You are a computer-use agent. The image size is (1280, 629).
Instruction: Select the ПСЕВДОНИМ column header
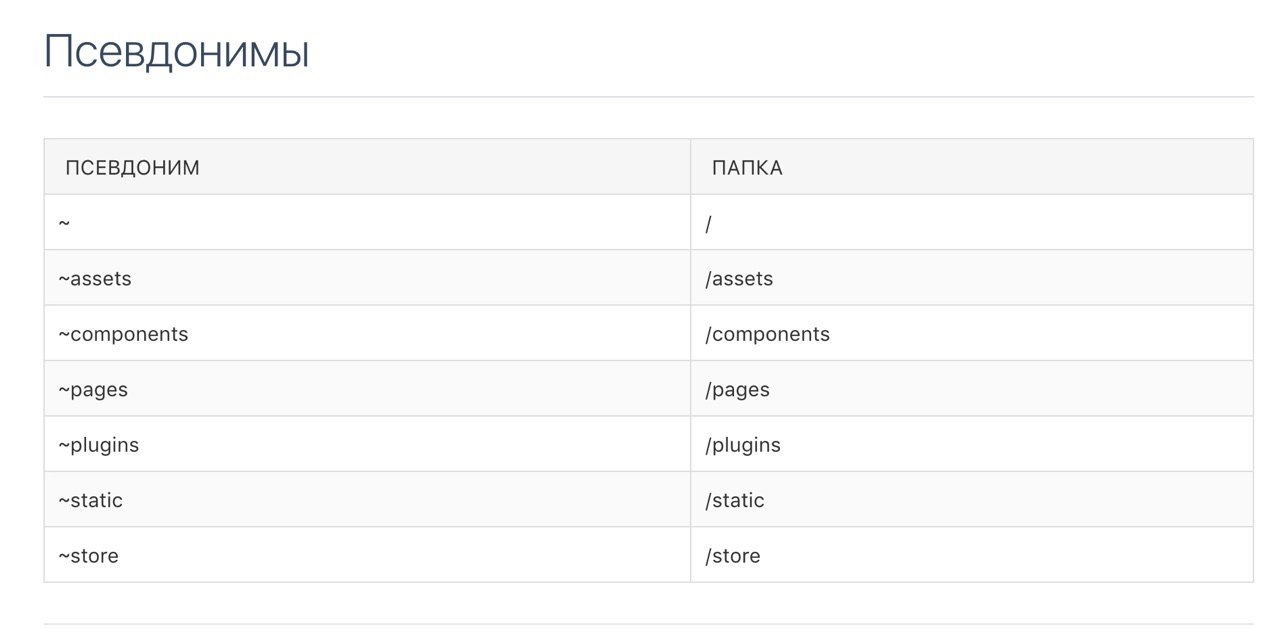click(367, 167)
